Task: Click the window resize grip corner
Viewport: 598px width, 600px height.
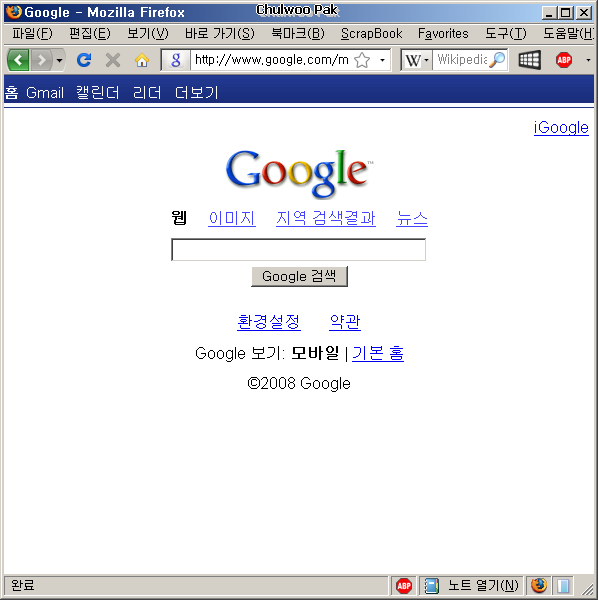Action: (587, 588)
